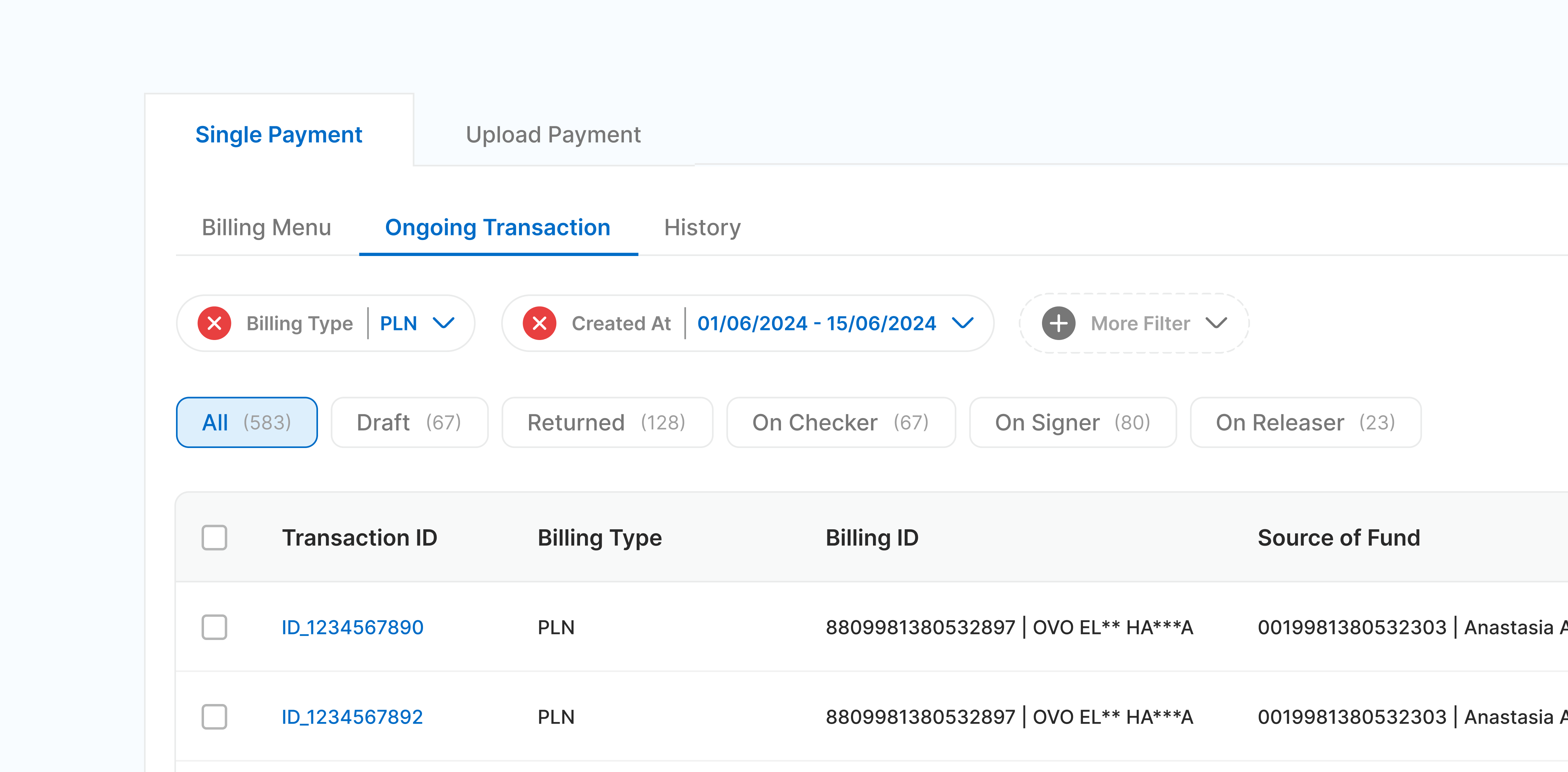Check the box for ID_1234567892 row
This screenshot has height=772, width=1568.
tap(214, 717)
